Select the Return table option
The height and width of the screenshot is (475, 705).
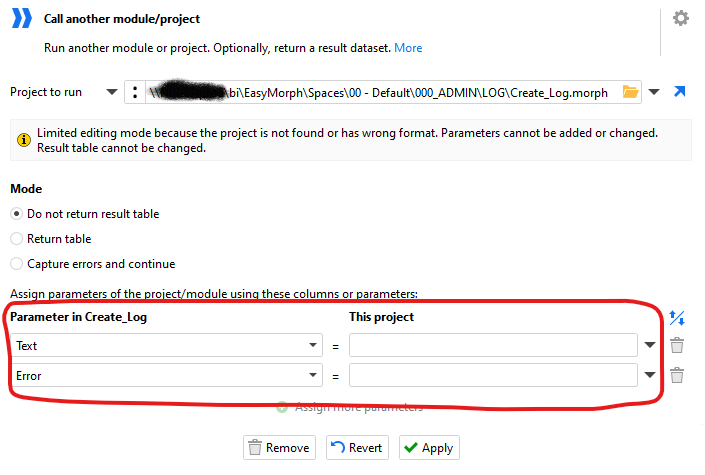[51, 239]
